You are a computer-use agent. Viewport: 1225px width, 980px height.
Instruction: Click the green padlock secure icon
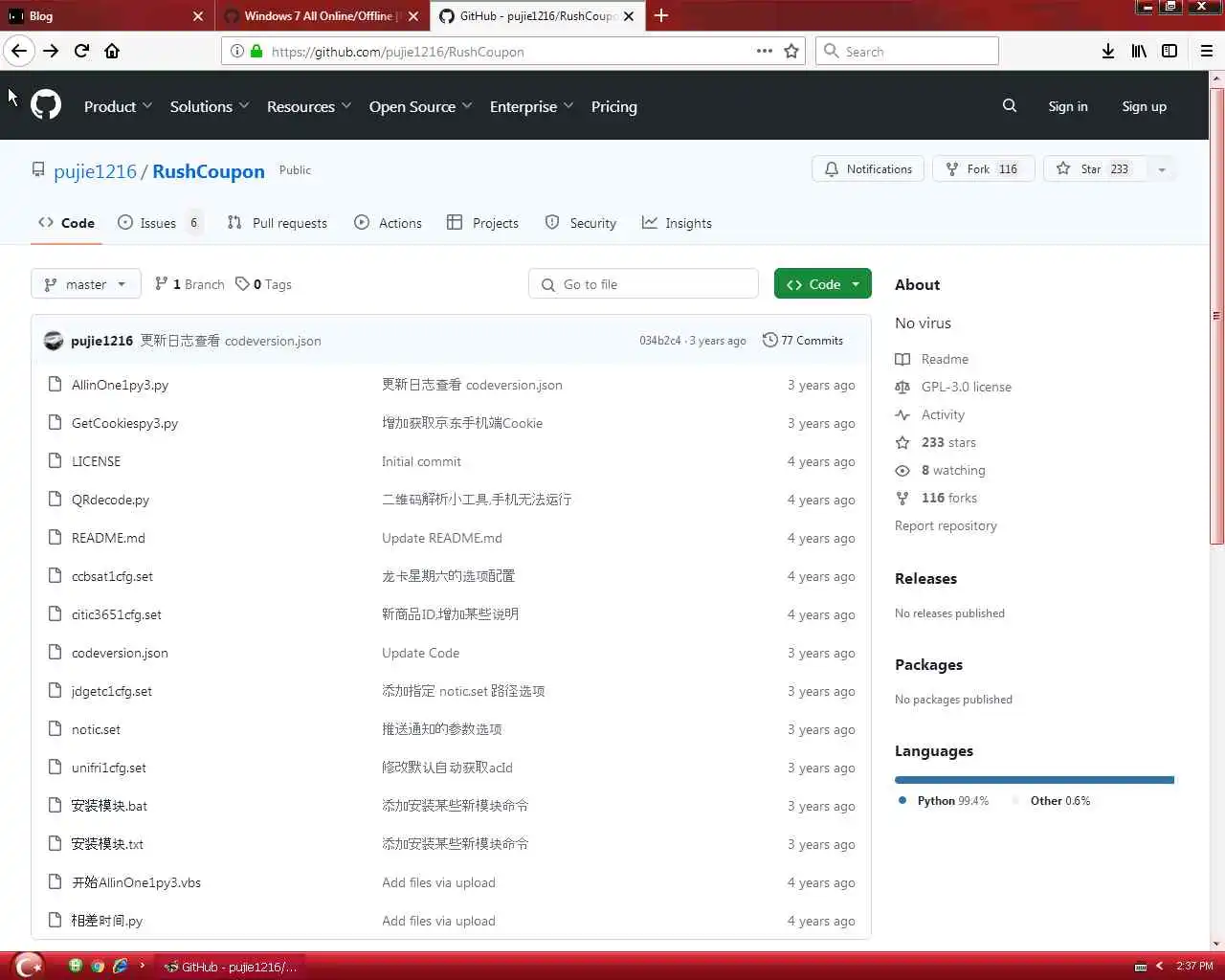point(256,51)
